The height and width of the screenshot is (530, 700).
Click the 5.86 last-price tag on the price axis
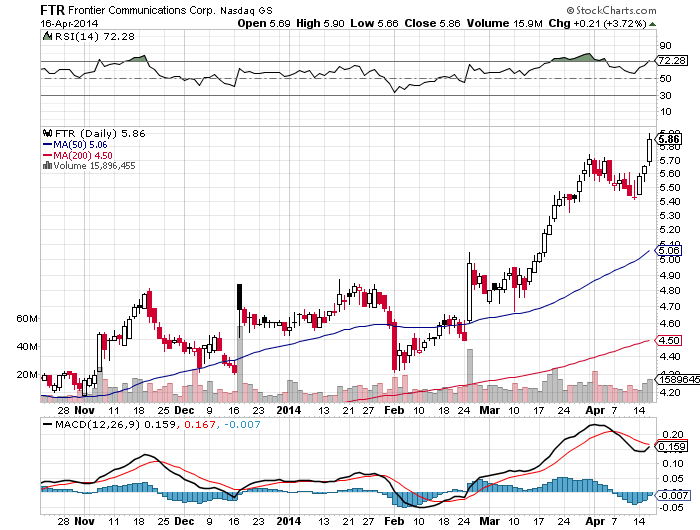tap(669, 139)
